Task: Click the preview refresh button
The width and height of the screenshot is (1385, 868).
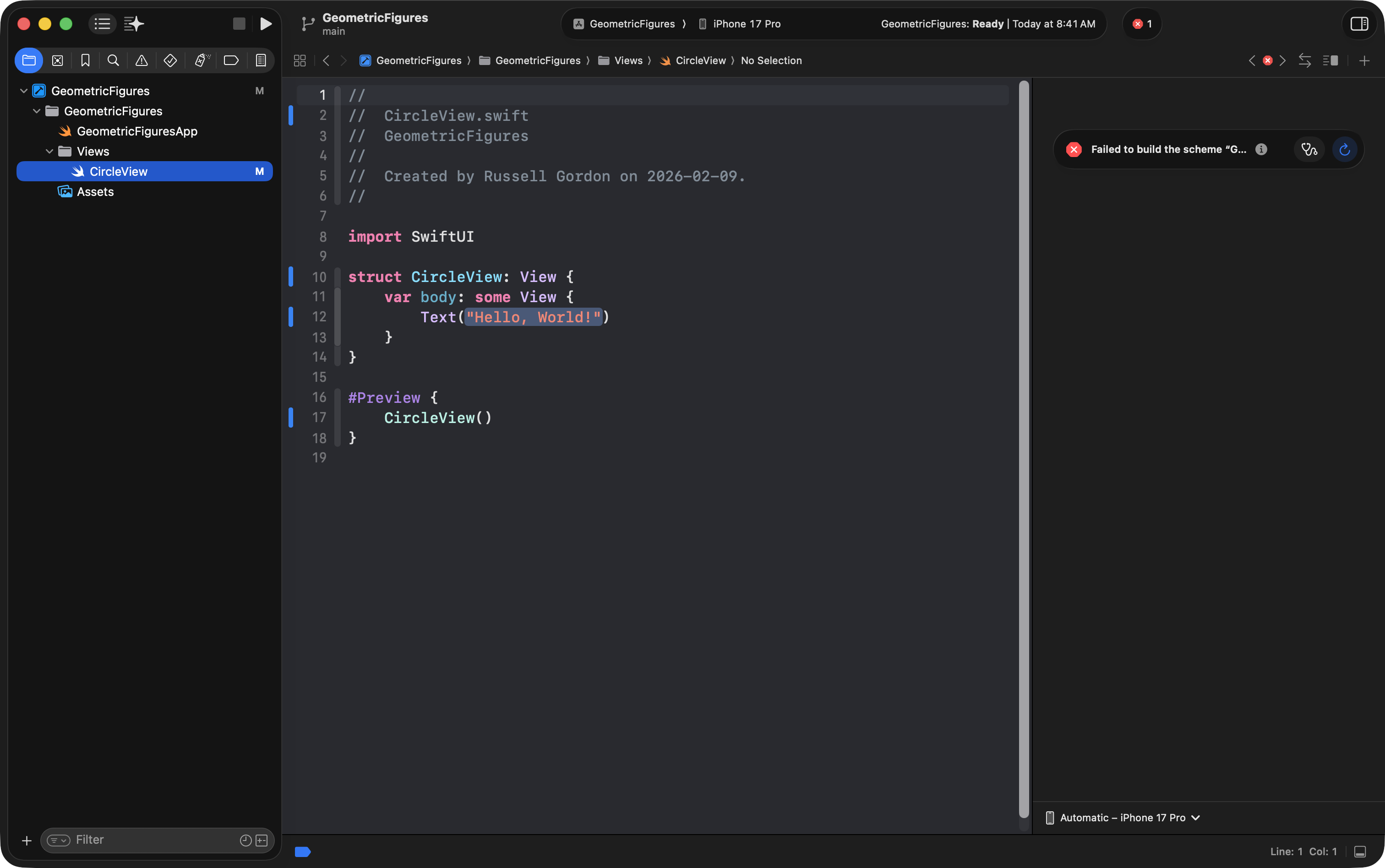Action: [x=1344, y=150]
